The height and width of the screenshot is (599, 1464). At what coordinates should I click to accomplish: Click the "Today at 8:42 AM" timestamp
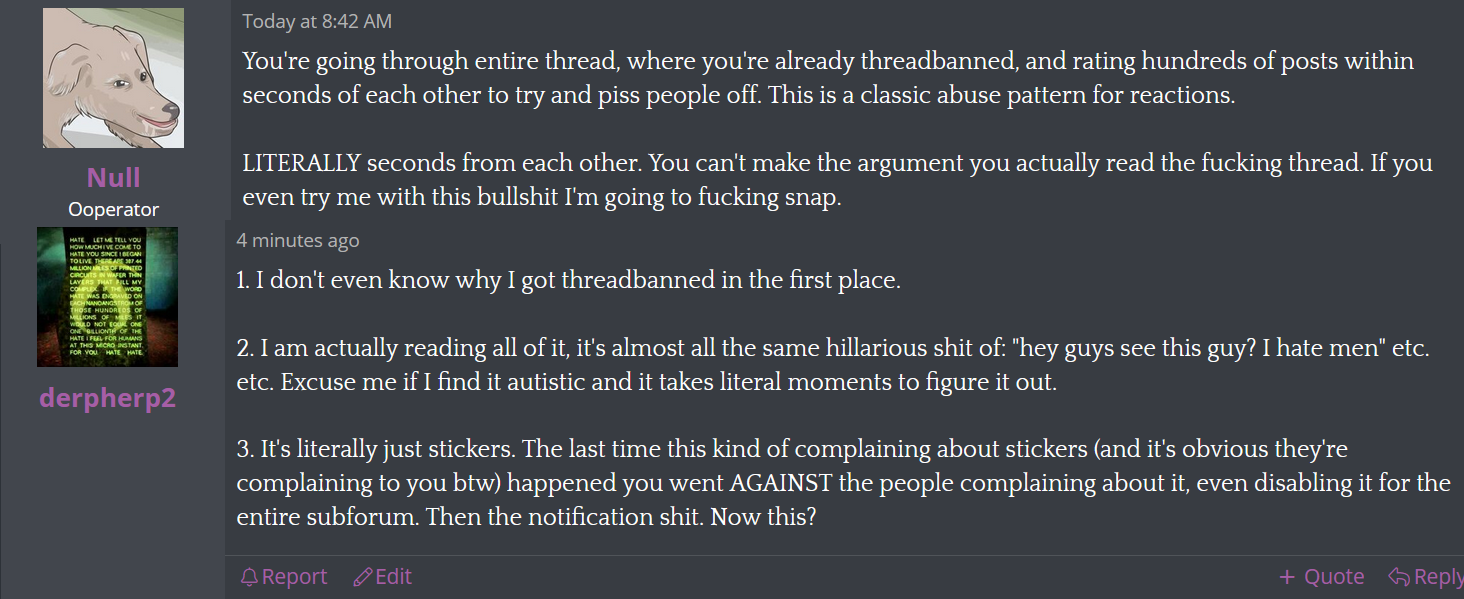point(317,21)
